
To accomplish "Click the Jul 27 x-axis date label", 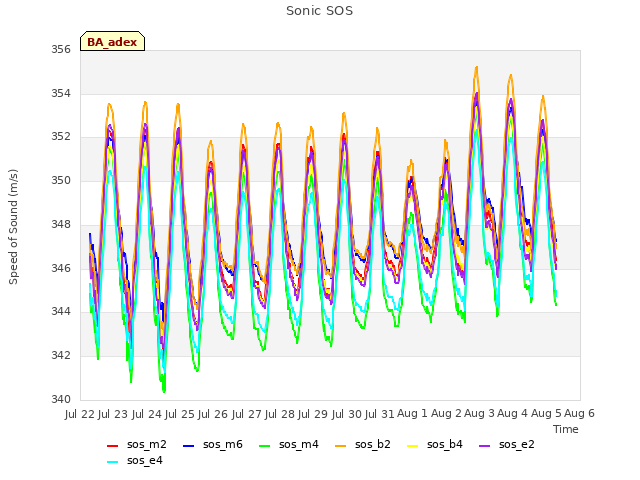I will 247,414.
